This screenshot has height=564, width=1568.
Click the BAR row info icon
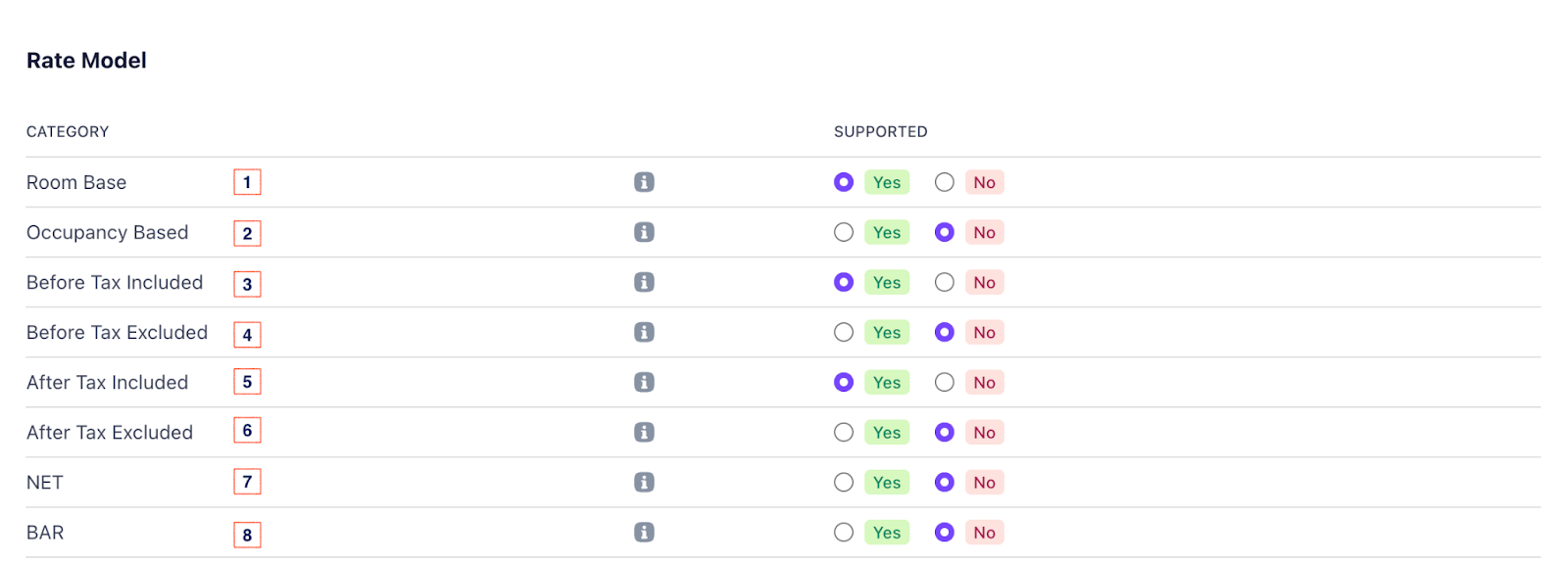(x=644, y=532)
